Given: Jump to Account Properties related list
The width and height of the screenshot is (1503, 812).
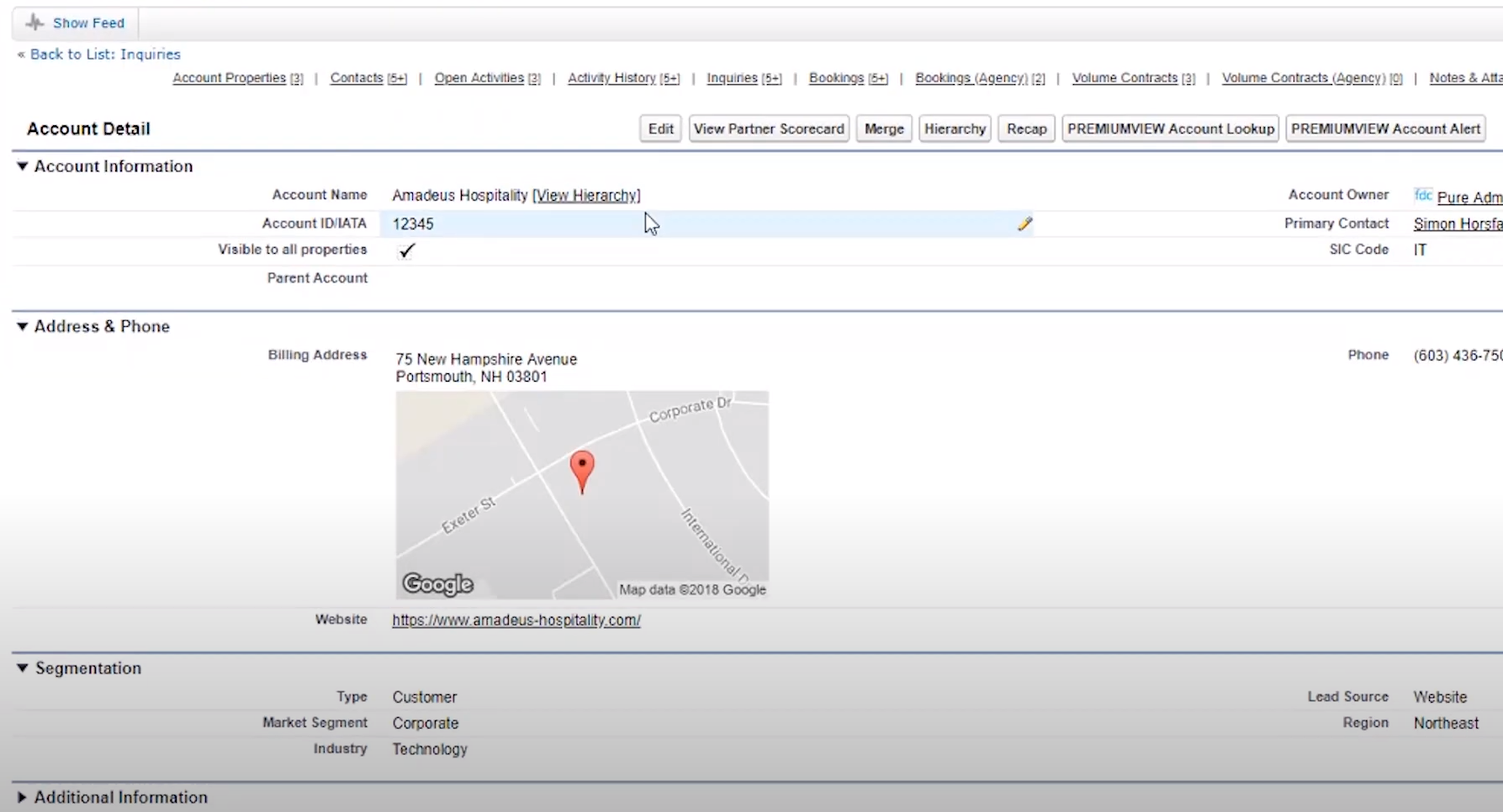Looking at the screenshot, I should tap(238, 78).
